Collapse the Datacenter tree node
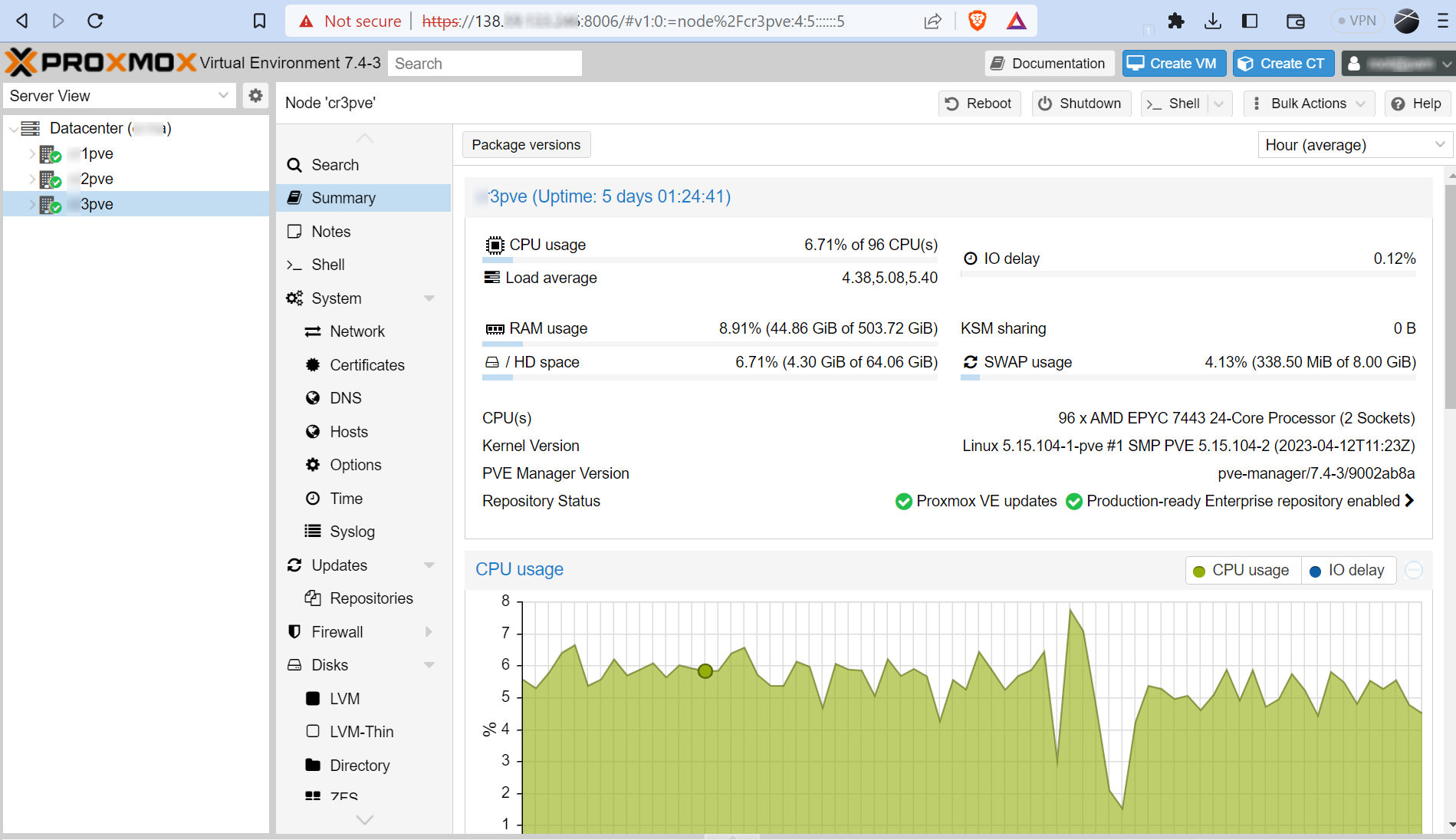Image resolution: width=1456 pixels, height=840 pixels. point(13,128)
